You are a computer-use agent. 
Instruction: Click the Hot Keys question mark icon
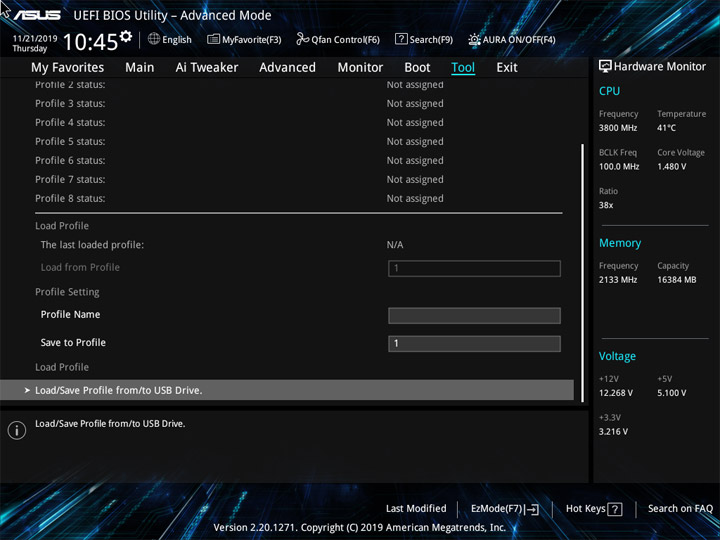[614, 509]
